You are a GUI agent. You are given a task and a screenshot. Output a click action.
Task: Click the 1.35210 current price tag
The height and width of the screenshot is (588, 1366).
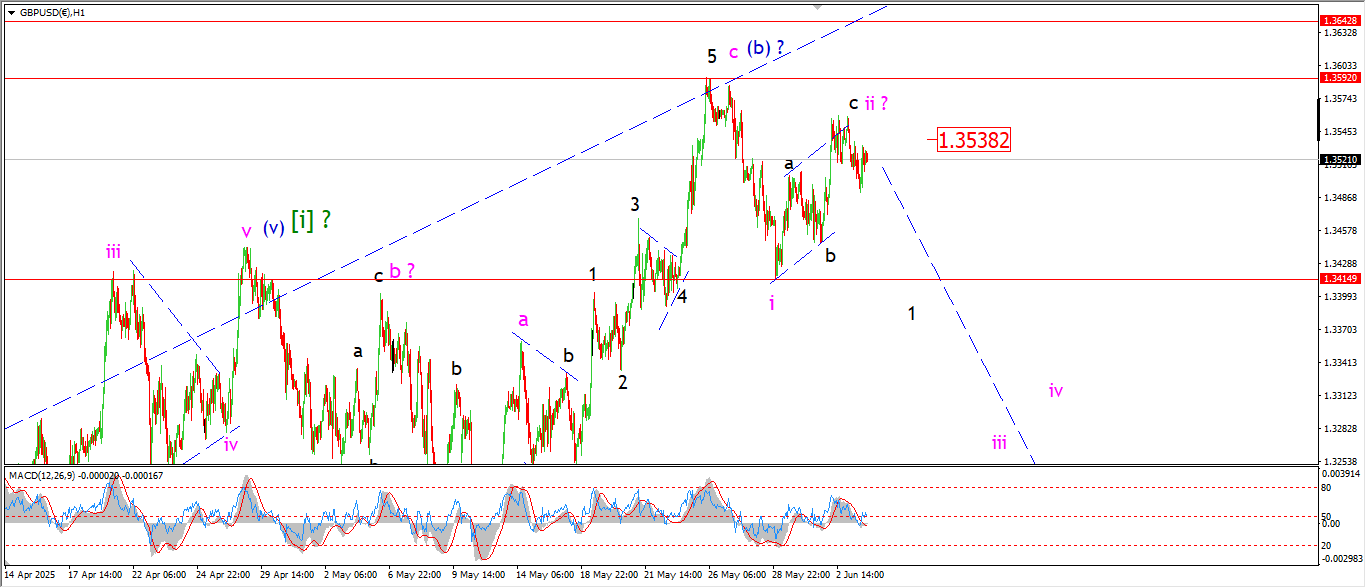pyautogui.click(x=1340, y=159)
